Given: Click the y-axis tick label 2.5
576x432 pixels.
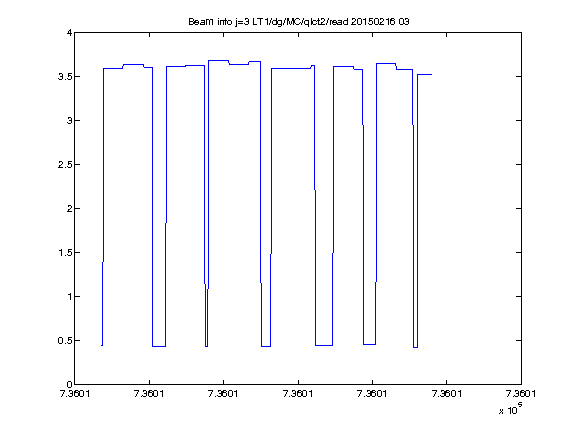Looking at the screenshot, I should click(65, 165).
